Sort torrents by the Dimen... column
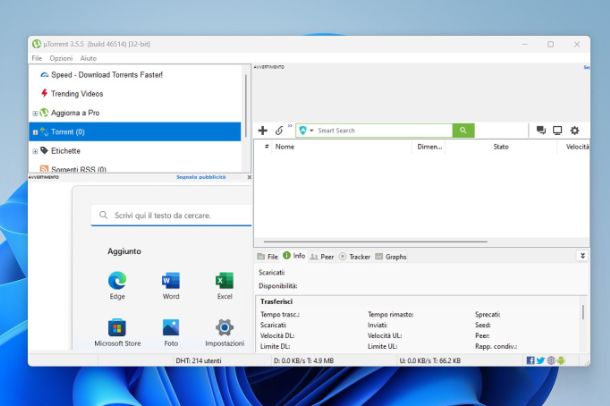610x406 pixels. pyautogui.click(x=429, y=147)
